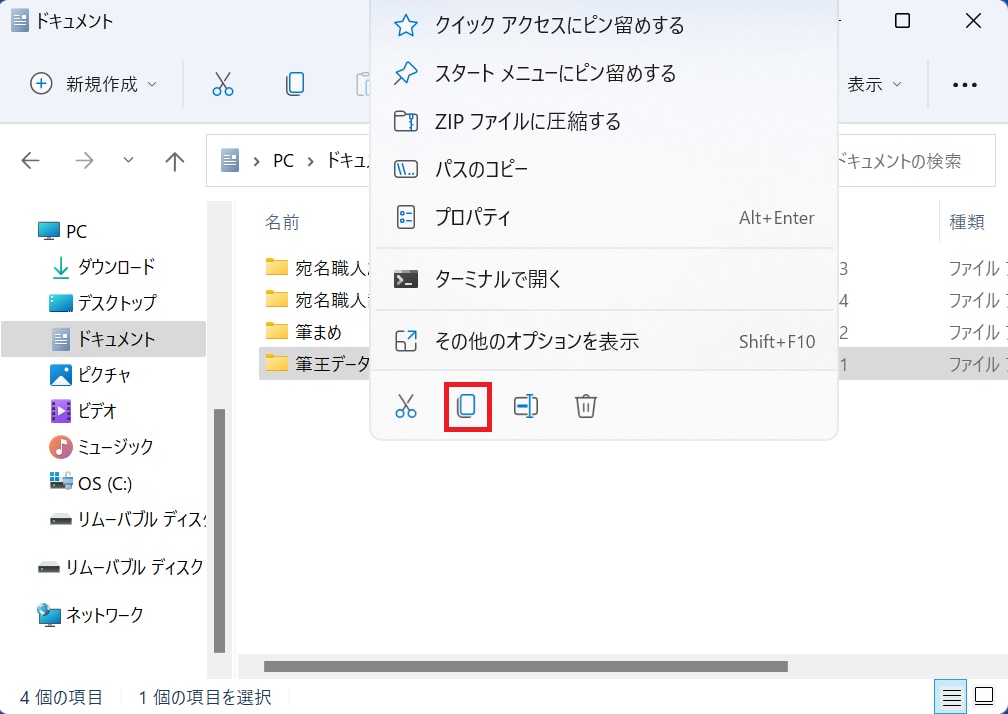Open ミュージック in the navigation pane

click(x=102, y=447)
